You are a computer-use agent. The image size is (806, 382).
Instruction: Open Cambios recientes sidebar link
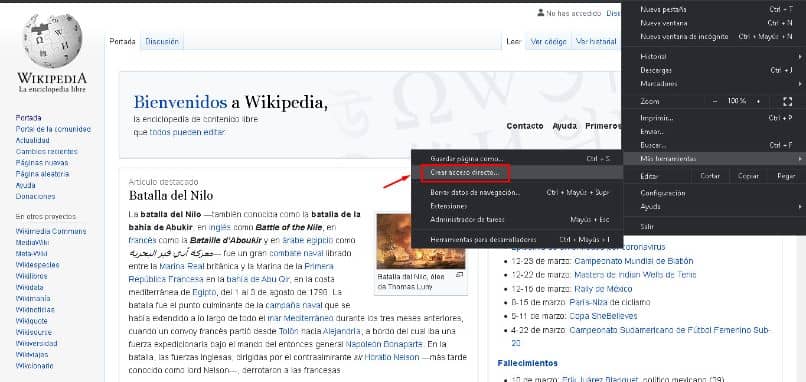pyautogui.click(x=46, y=152)
